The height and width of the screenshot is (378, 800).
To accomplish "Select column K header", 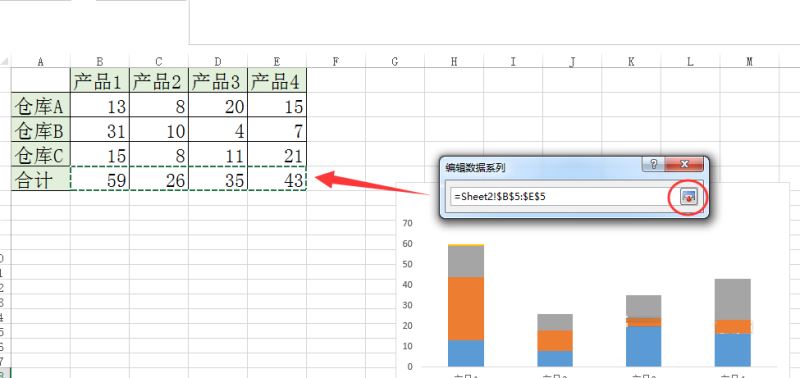I will [x=631, y=62].
